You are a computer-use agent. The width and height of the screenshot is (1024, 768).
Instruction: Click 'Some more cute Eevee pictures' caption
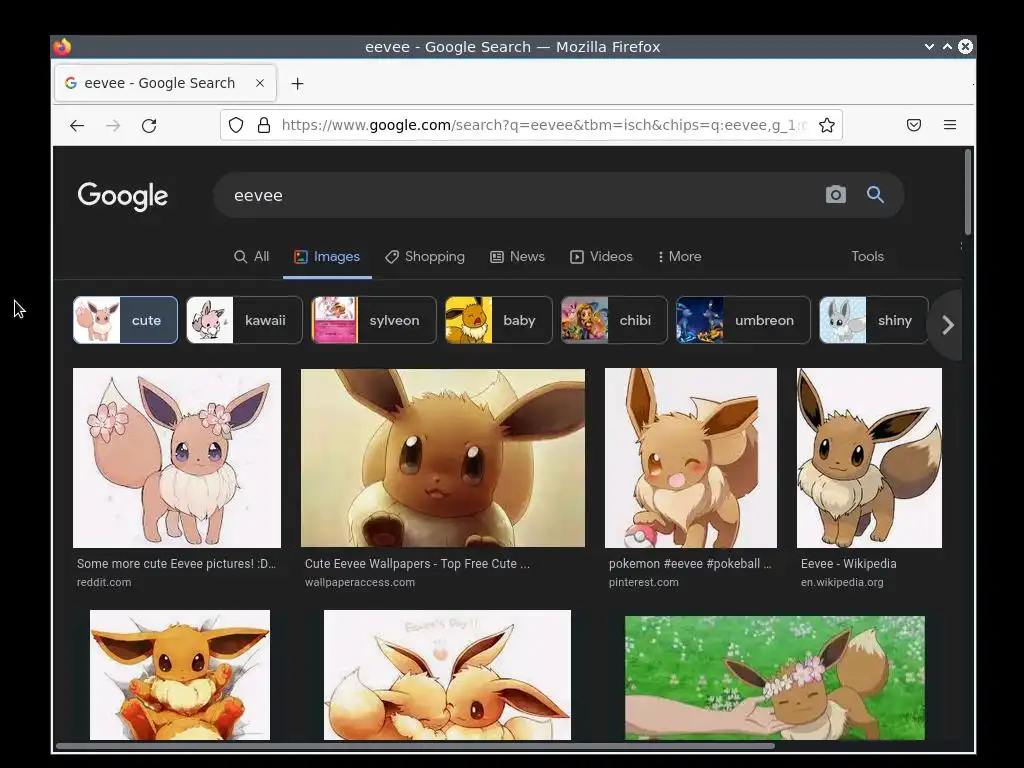click(x=176, y=564)
